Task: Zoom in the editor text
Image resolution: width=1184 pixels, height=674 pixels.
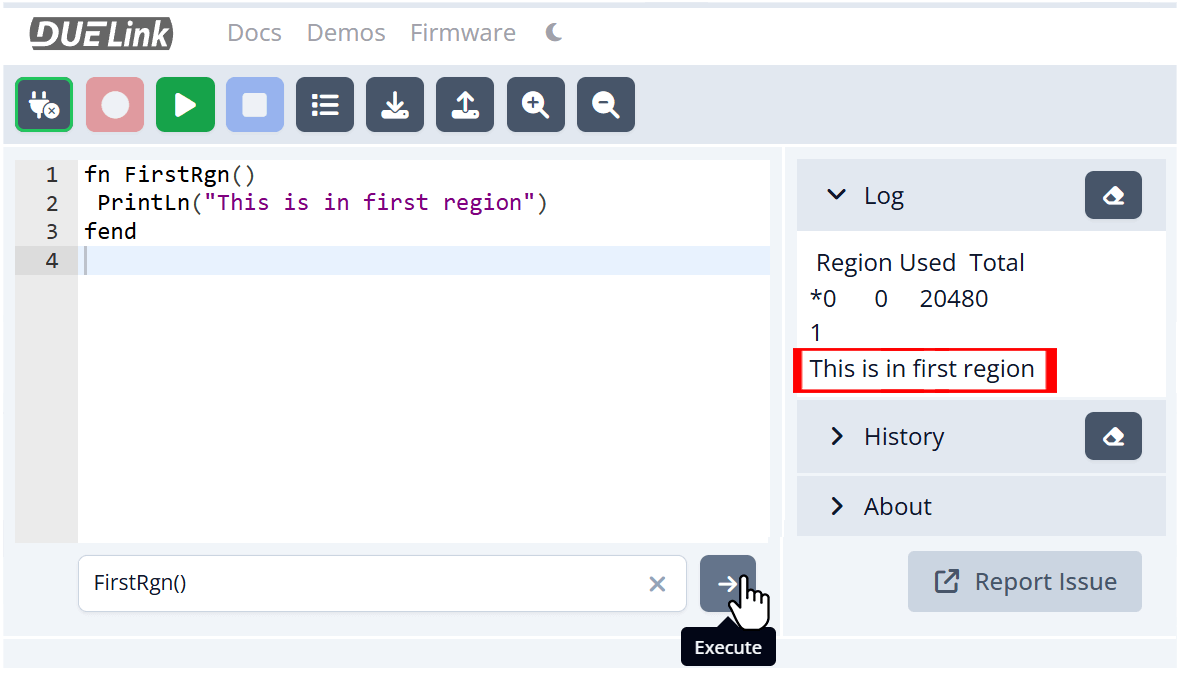Action: pyautogui.click(x=536, y=105)
